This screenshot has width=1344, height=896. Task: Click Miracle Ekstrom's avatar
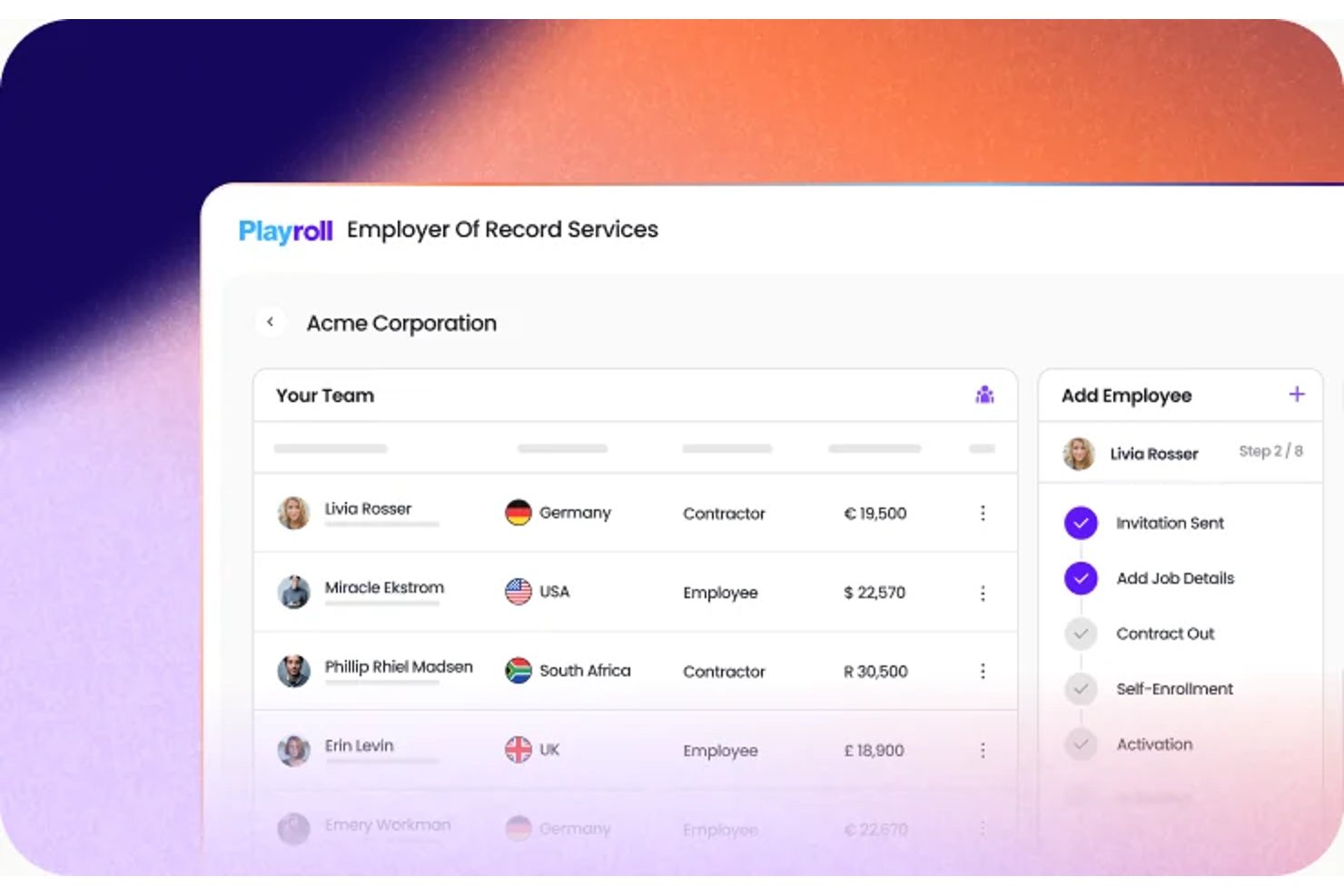click(x=293, y=592)
